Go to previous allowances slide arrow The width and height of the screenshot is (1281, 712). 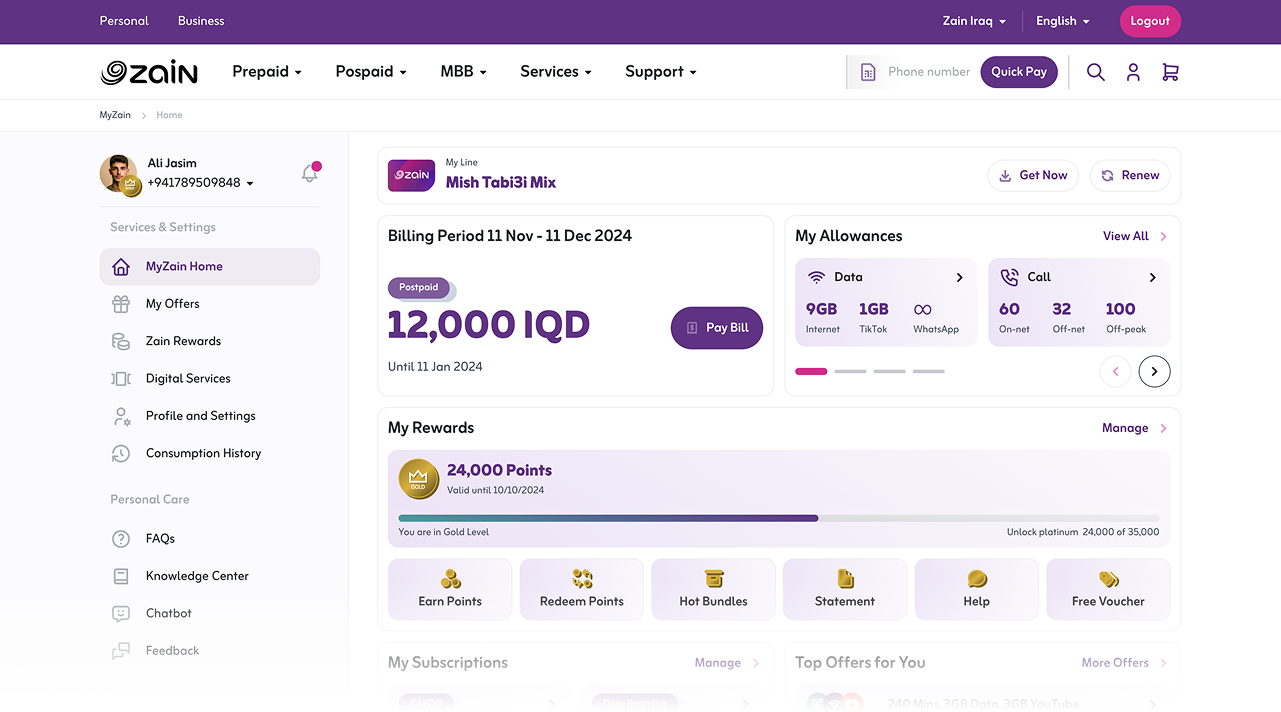click(1115, 372)
